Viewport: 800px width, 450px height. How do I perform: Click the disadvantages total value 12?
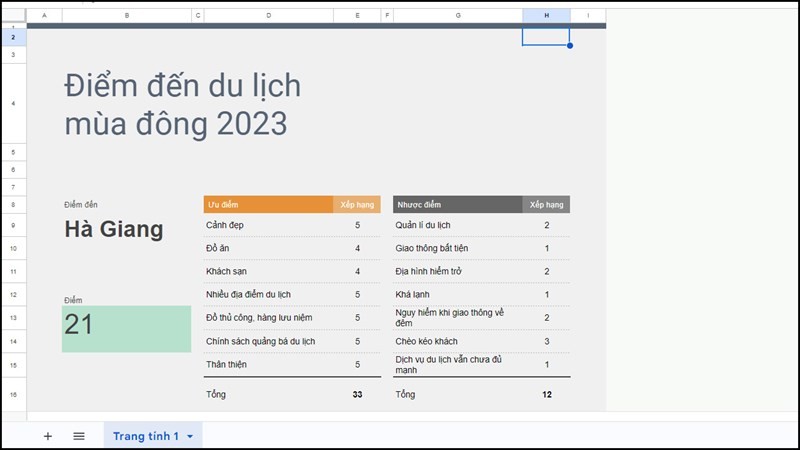point(546,394)
